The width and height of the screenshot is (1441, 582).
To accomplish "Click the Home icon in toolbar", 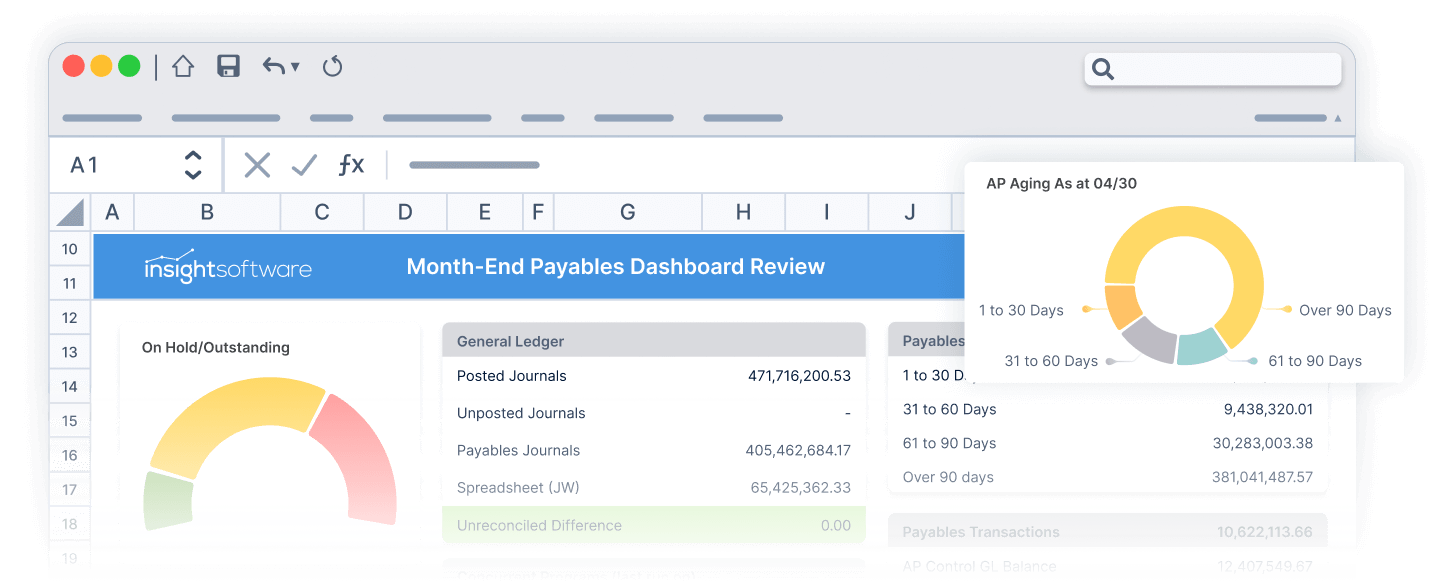I will [182, 67].
